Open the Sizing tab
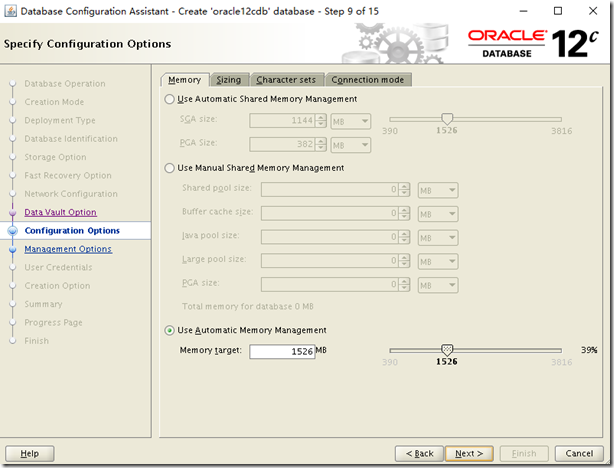 [x=229, y=80]
